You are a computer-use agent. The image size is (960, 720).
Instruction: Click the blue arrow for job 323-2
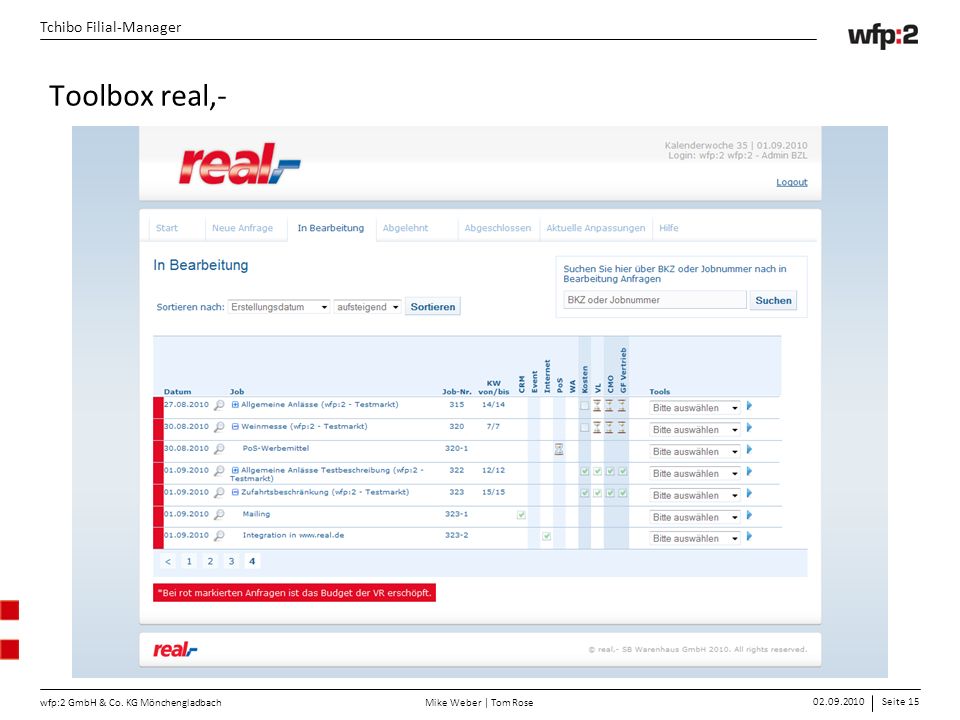pyautogui.click(x=749, y=537)
